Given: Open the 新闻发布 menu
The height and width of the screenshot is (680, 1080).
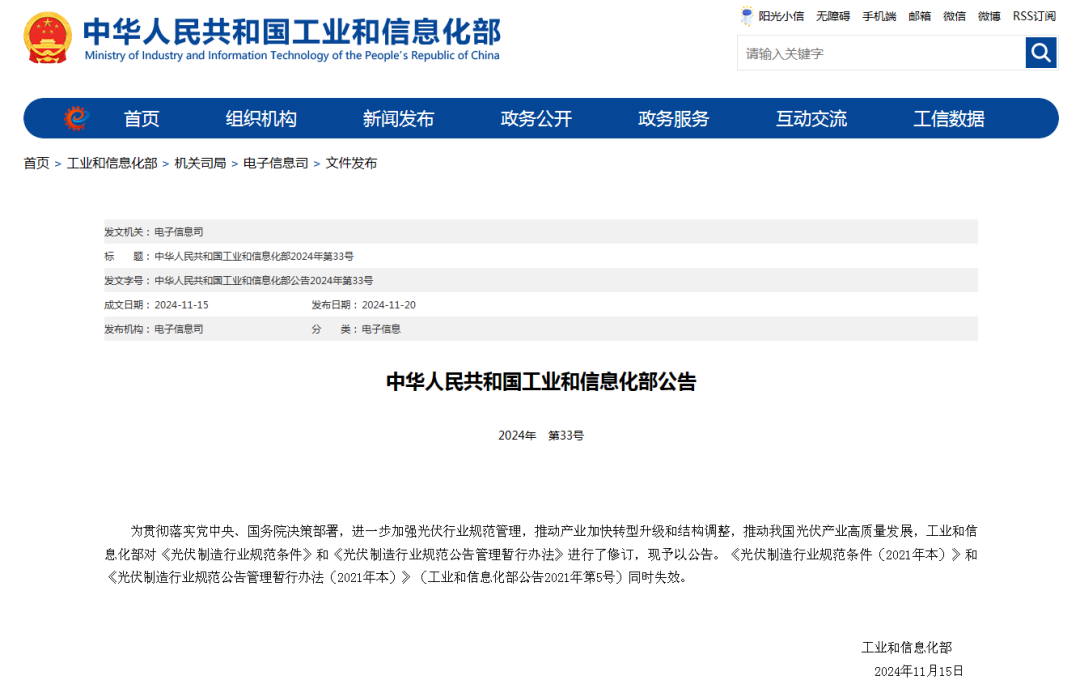Looking at the screenshot, I should point(398,117).
